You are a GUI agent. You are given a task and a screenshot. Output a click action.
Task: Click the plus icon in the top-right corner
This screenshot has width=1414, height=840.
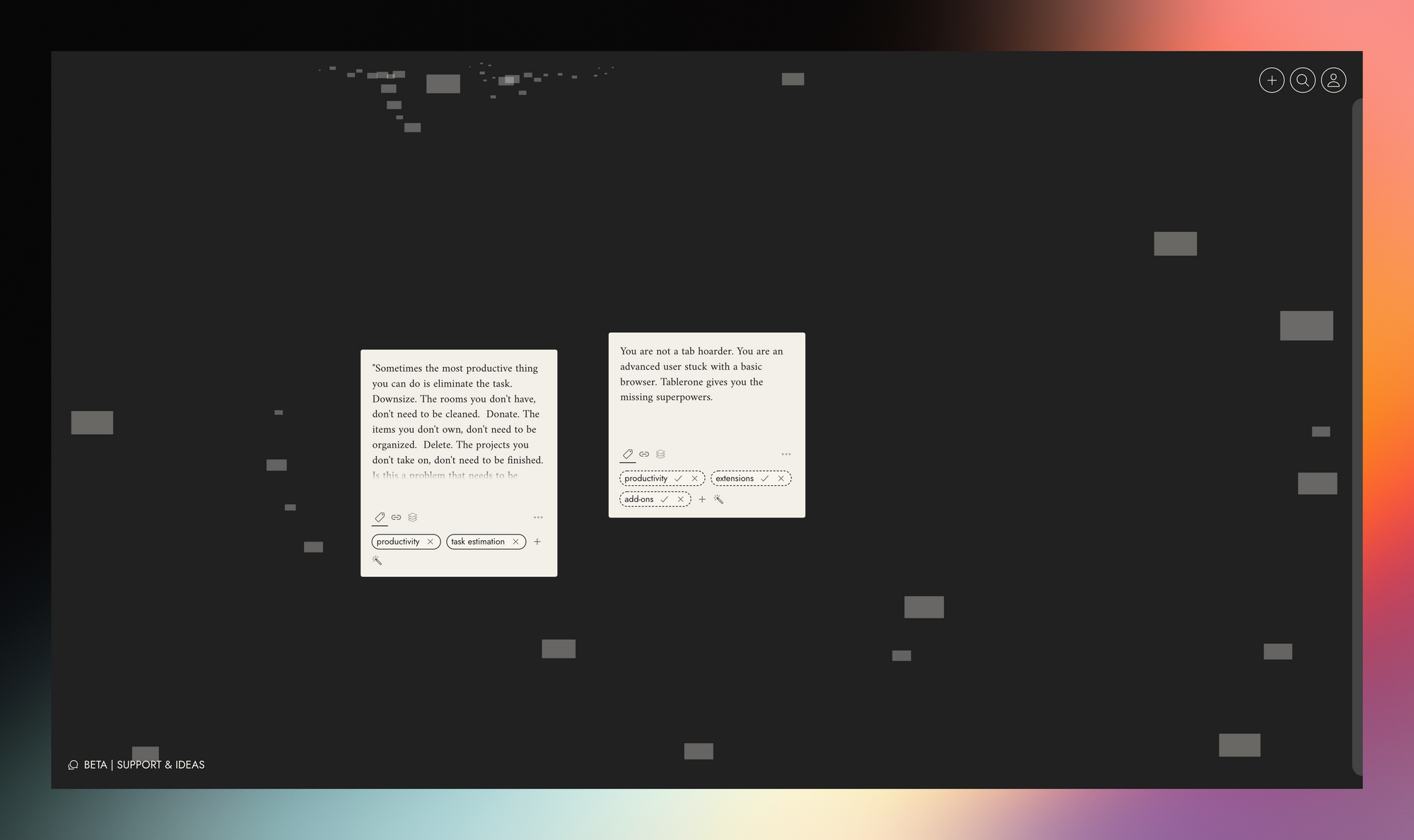click(x=1272, y=80)
